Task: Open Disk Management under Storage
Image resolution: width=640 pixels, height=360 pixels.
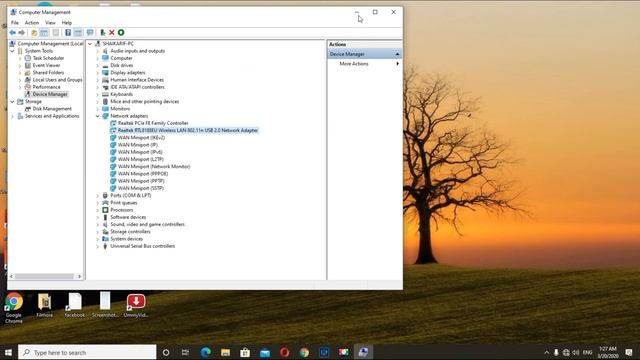Action: (52, 109)
